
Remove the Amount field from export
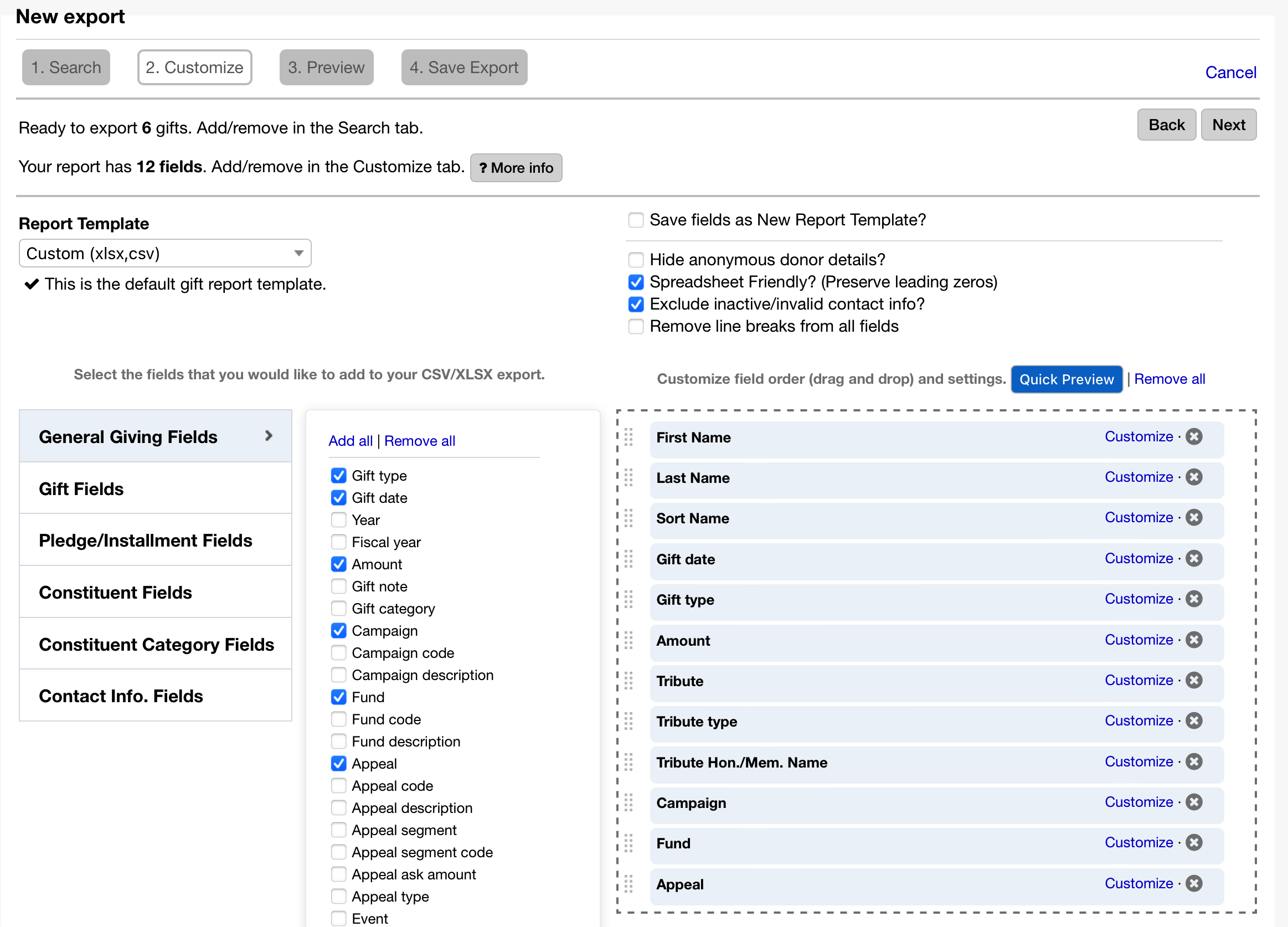[x=1194, y=640]
